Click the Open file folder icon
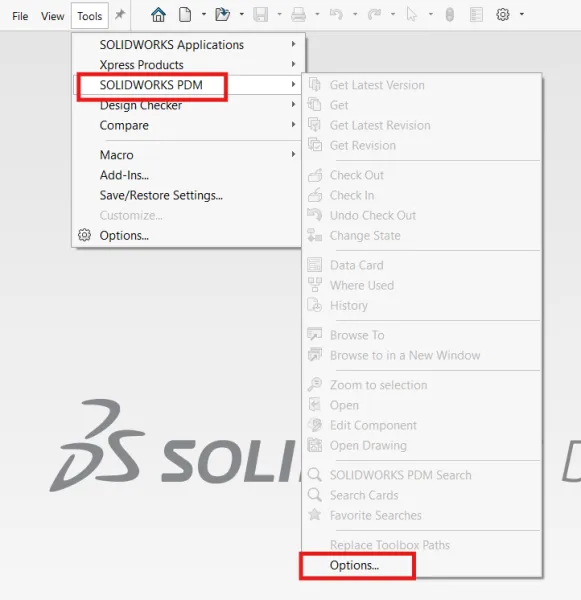Viewport: 581px width, 600px height. (x=222, y=15)
